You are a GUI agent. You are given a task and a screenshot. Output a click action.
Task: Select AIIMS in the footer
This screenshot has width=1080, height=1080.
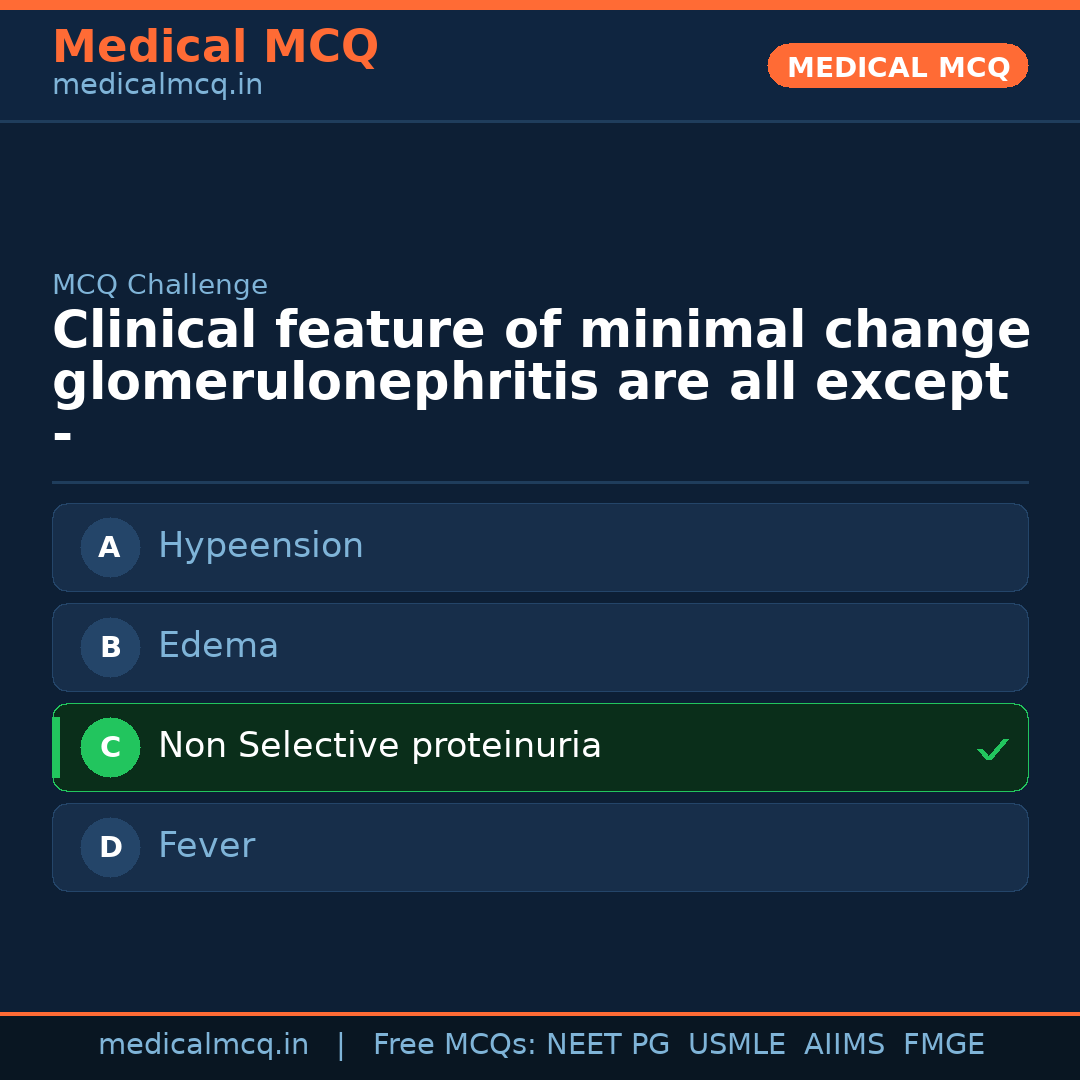pyautogui.click(x=844, y=1045)
